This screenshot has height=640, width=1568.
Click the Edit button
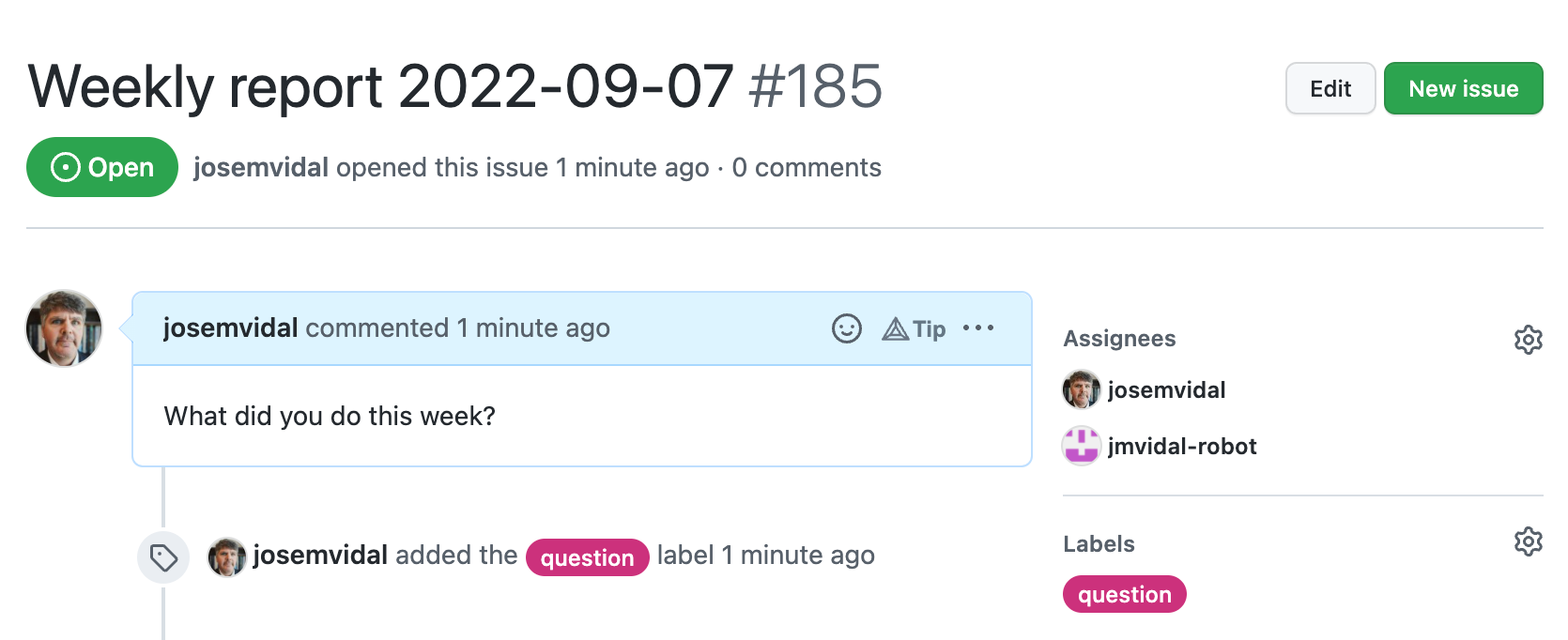1330,88
